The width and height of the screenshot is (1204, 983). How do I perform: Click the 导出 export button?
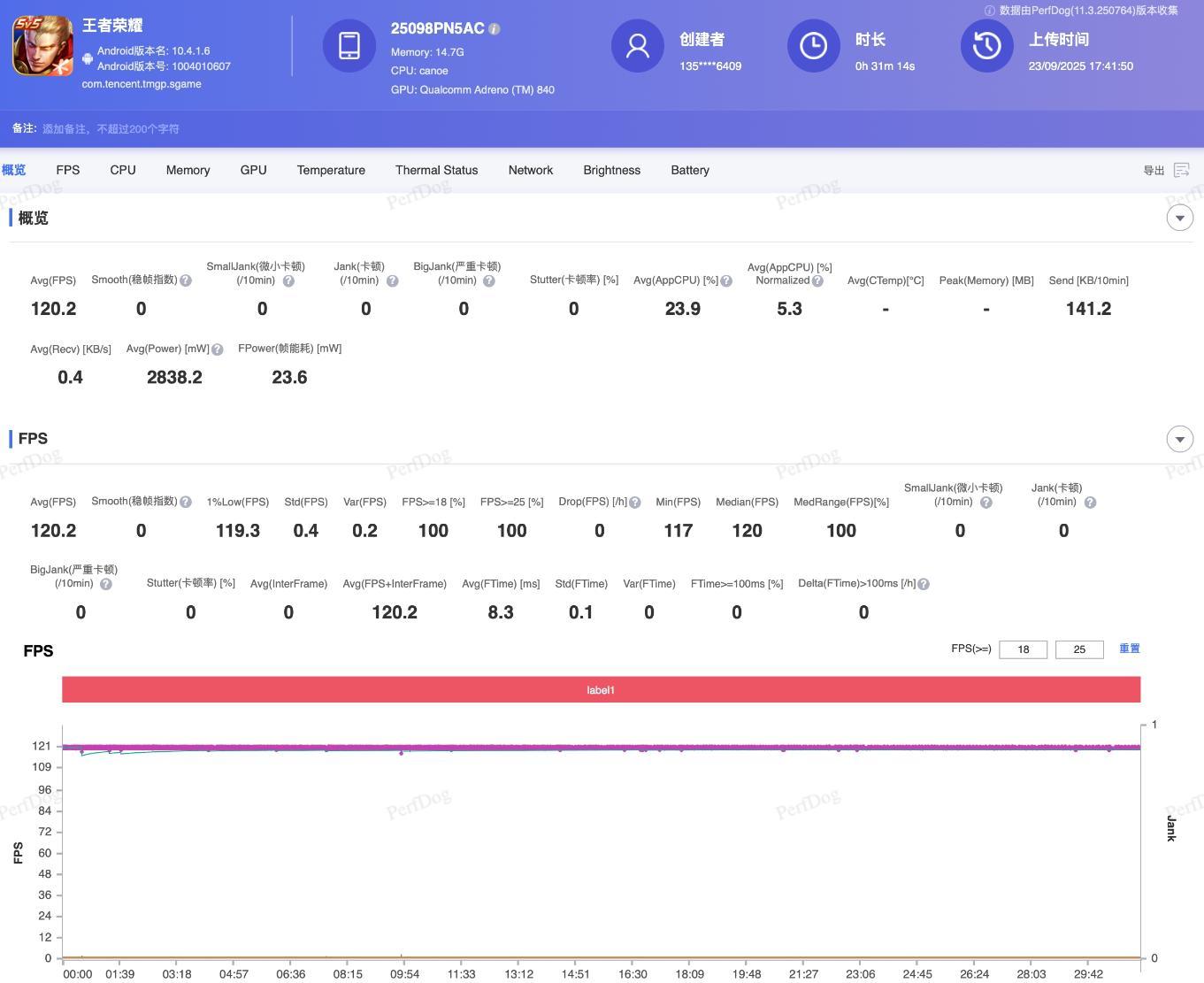point(1154,170)
